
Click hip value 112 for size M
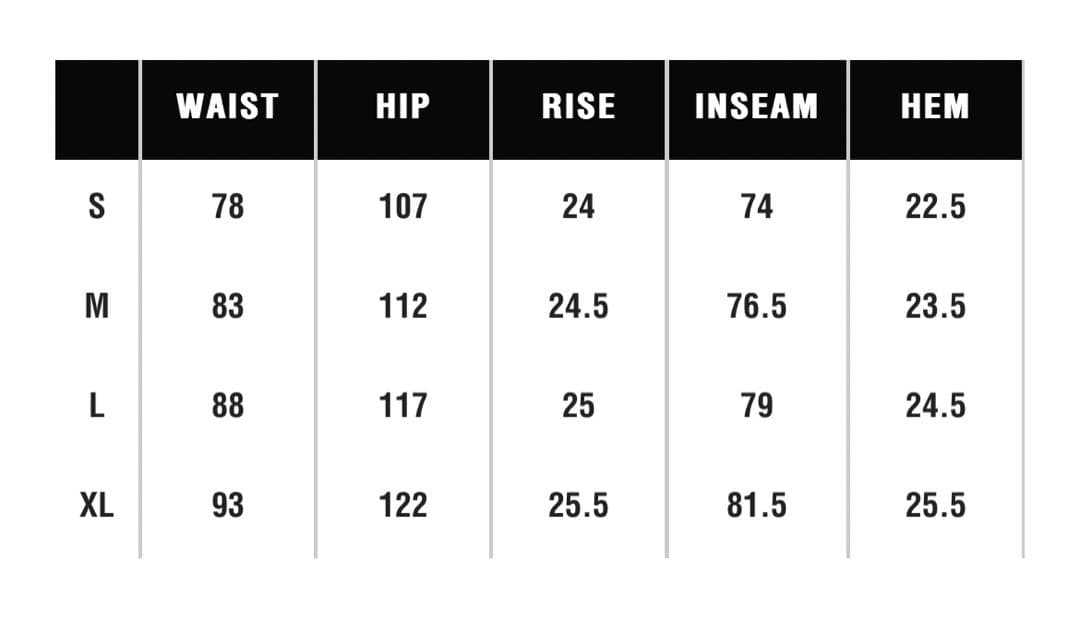click(403, 306)
